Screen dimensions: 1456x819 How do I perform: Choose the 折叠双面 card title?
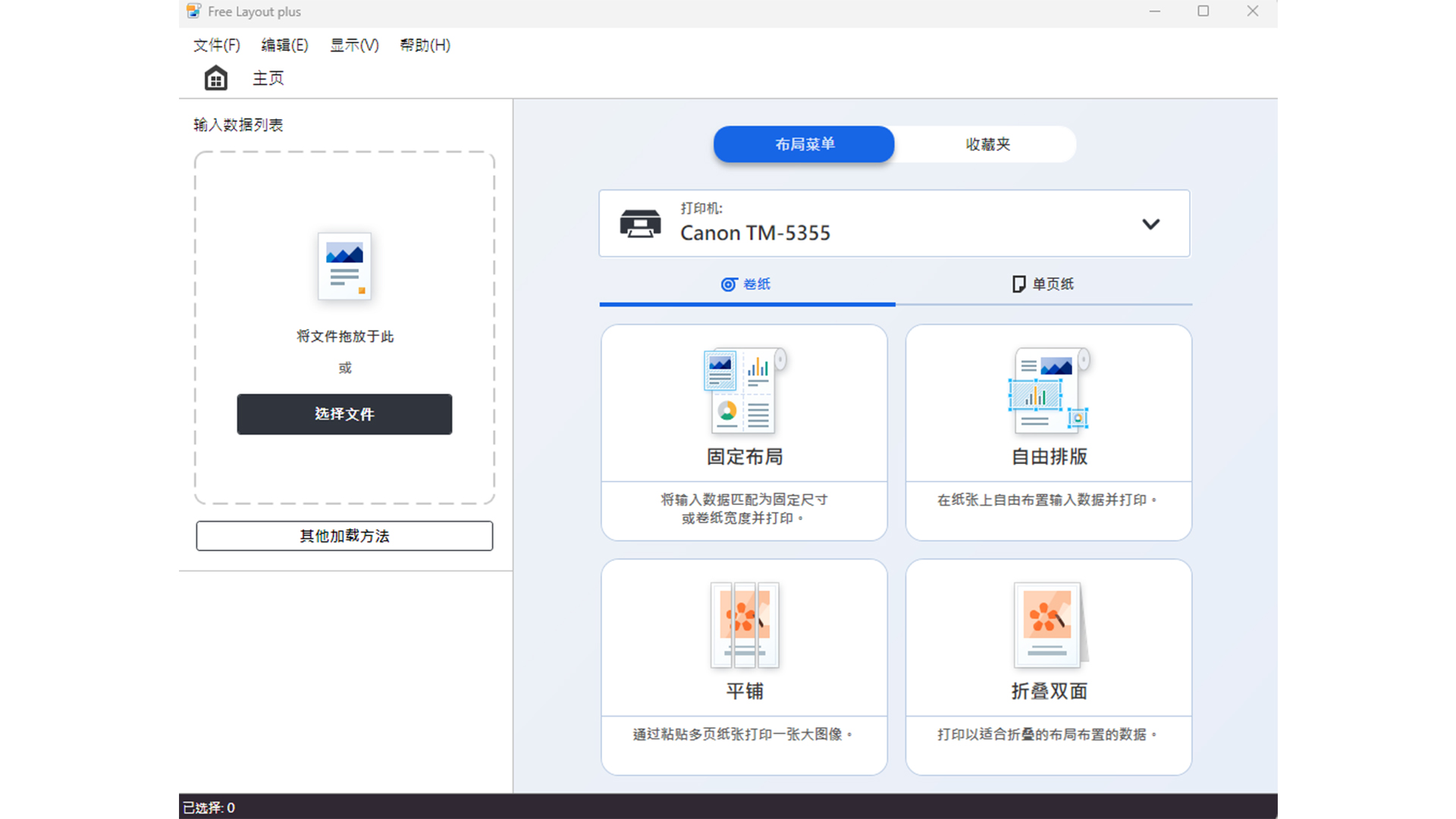coord(1050,691)
